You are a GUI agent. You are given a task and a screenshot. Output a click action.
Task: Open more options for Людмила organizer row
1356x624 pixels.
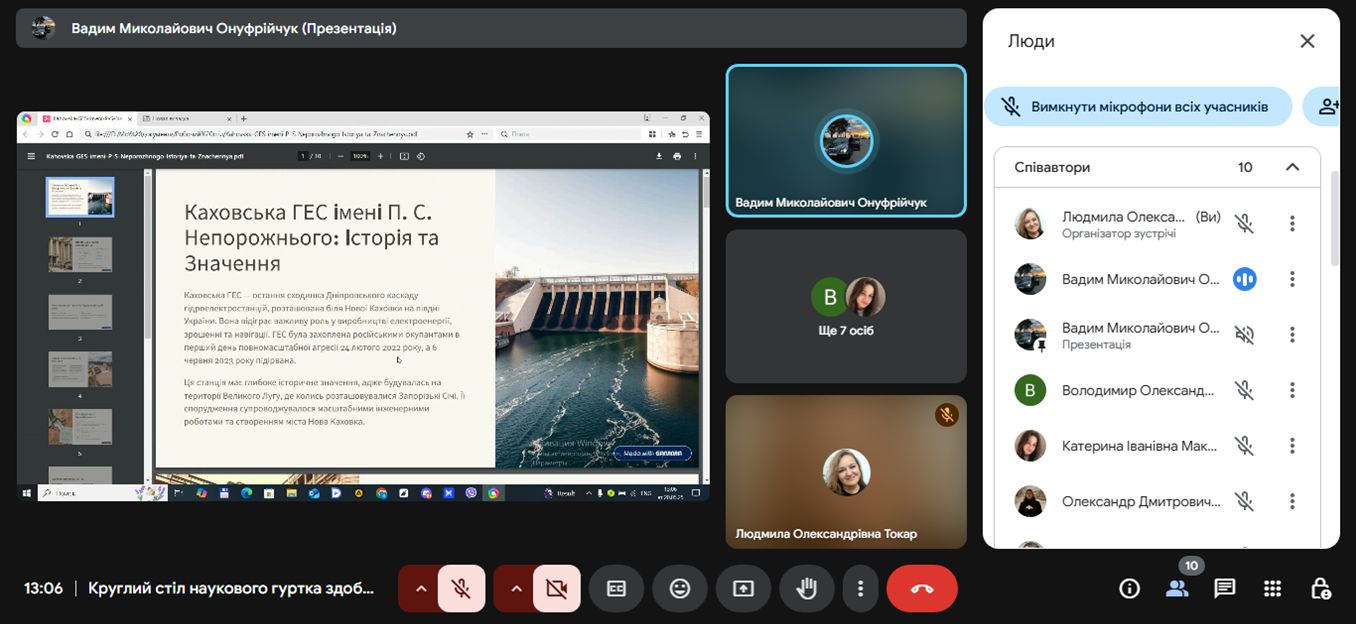(1292, 224)
